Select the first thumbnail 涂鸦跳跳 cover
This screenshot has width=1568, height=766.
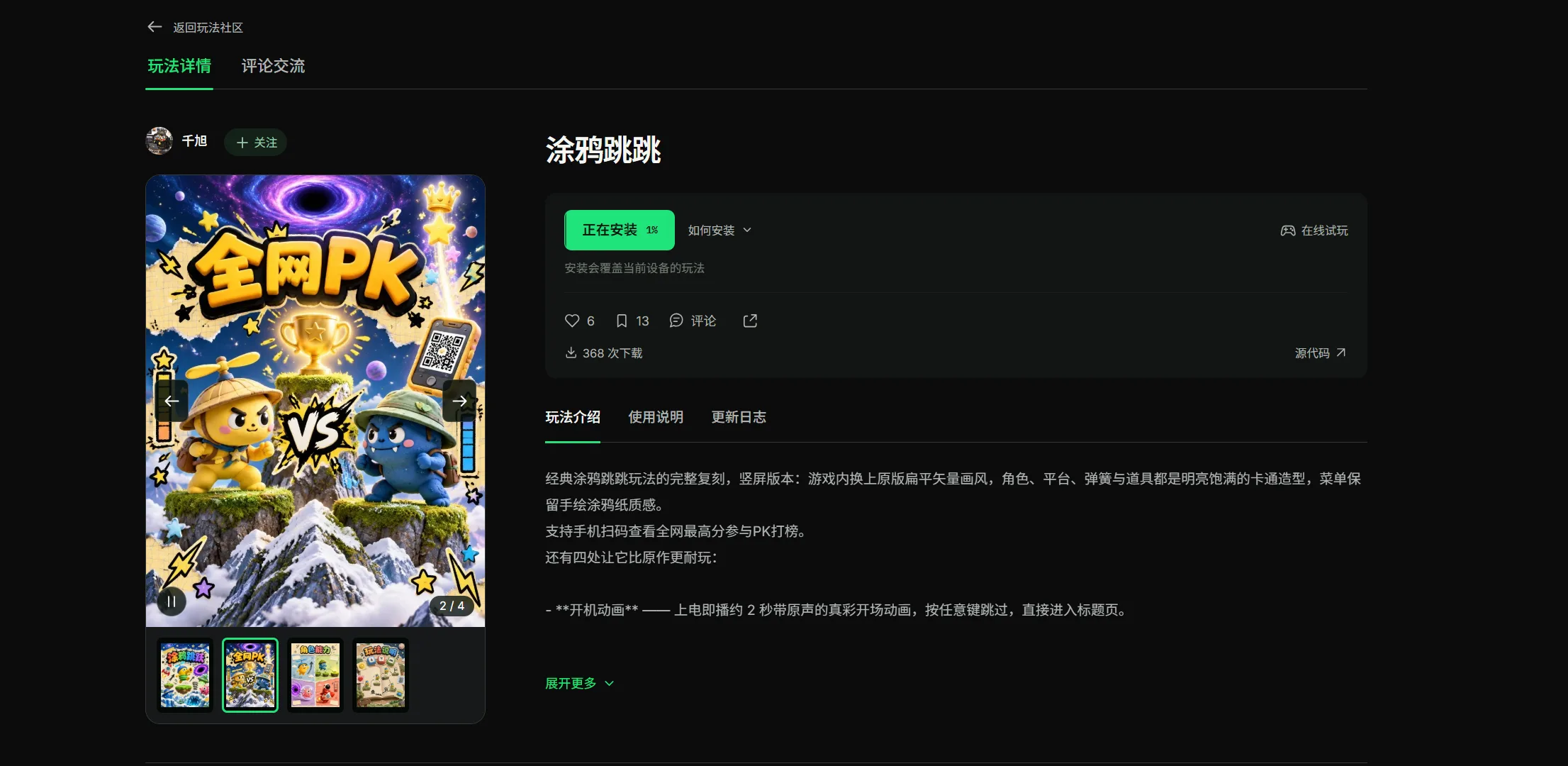click(x=185, y=675)
